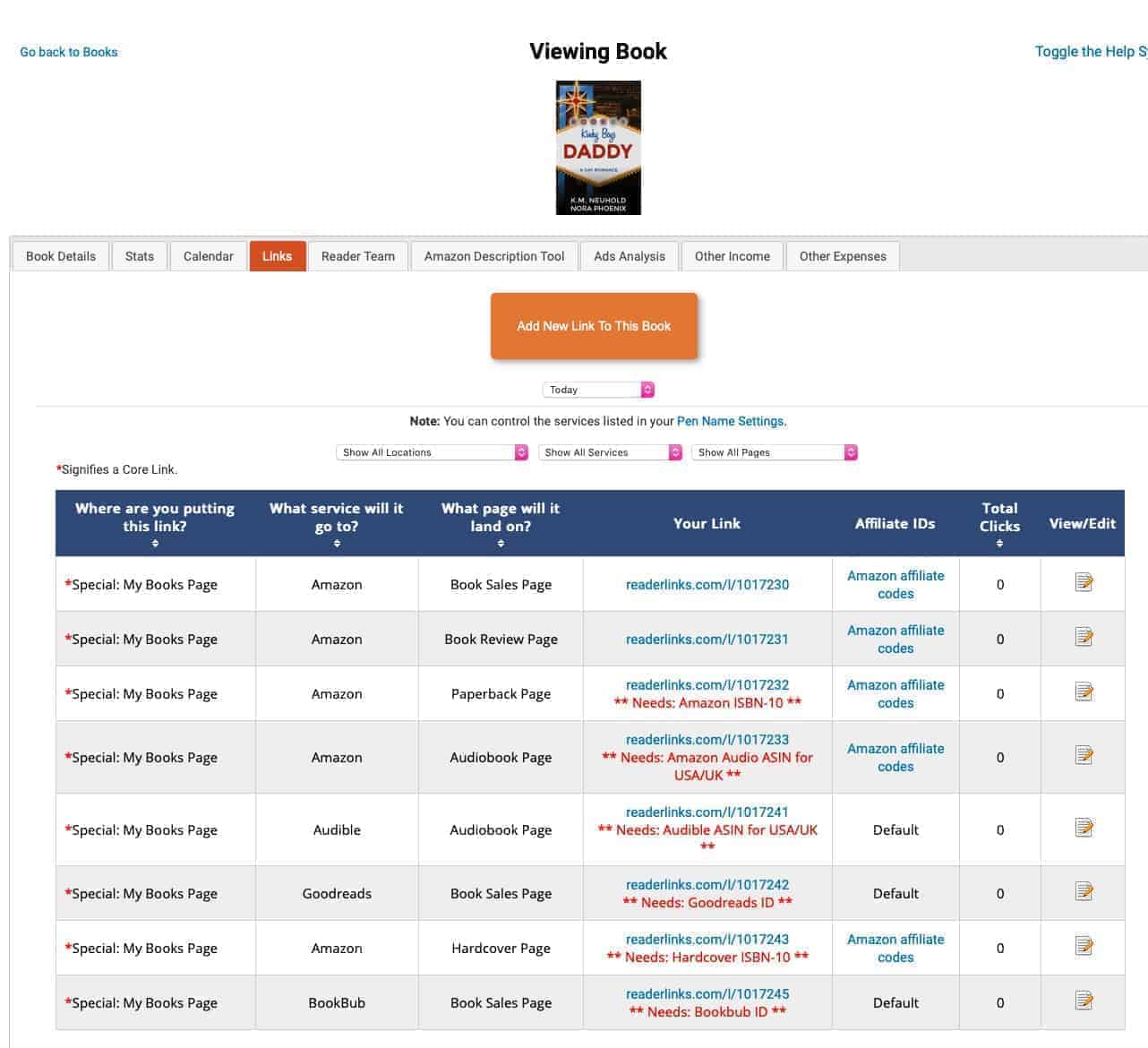Open link readerlinks.com/l/1017242
The height and width of the screenshot is (1048, 1148).
(x=707, y=885)
